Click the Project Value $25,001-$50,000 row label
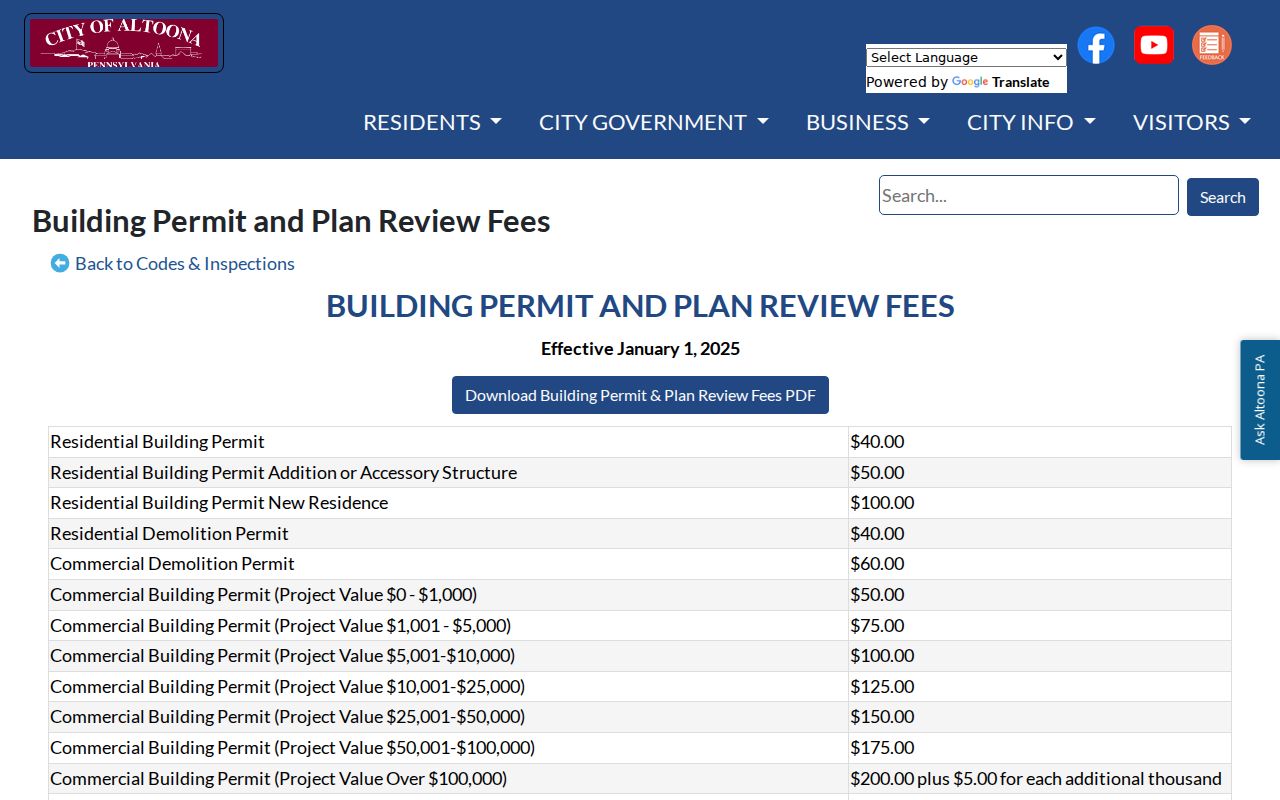1280x800 pixels. (288, 717)
